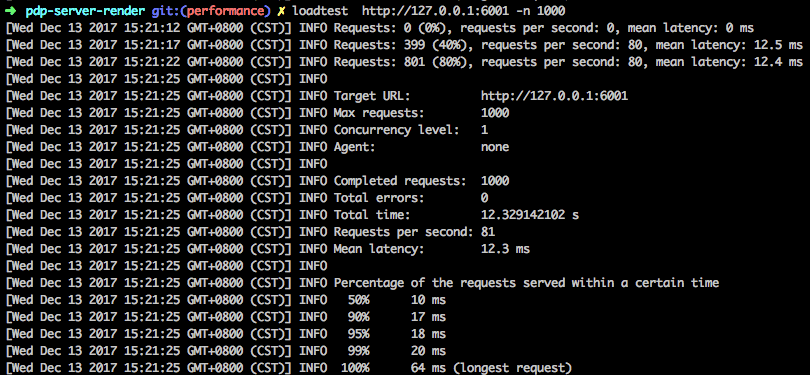Click the 'Requests per second:' summary label

pyautogui.click(x=403, y=232)
